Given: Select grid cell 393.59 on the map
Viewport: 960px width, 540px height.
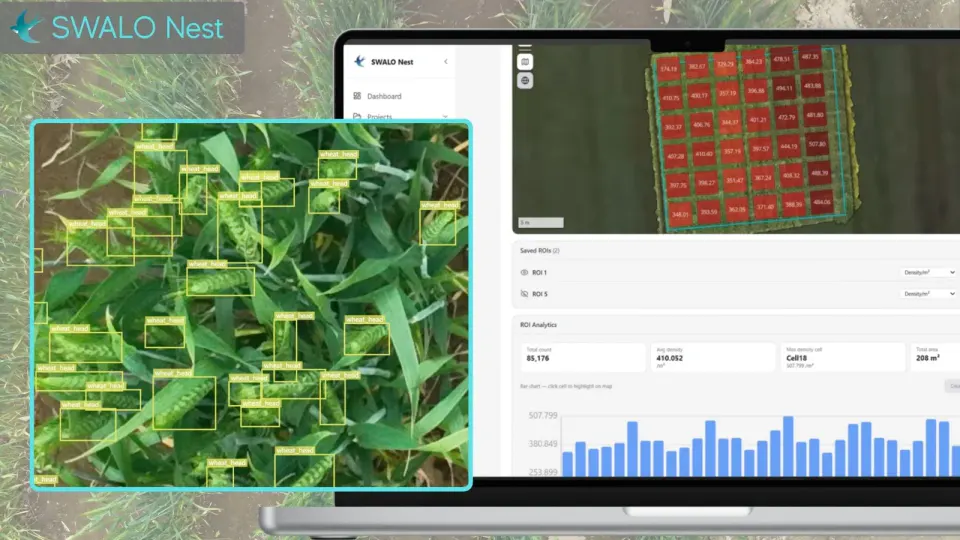Looking at the screenshot, I should tap(709, 212).
